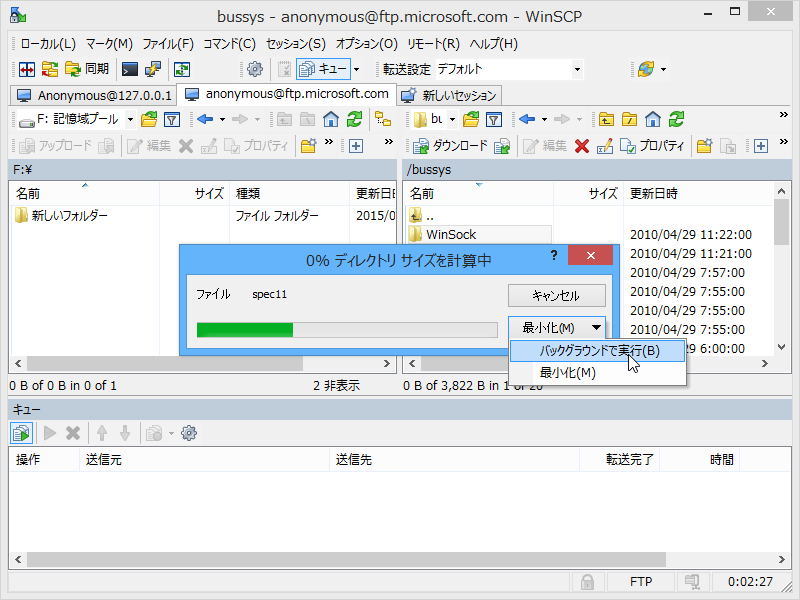Refresh the remote panel with green arrows
The image size is (800, 600).
(677, 119)
